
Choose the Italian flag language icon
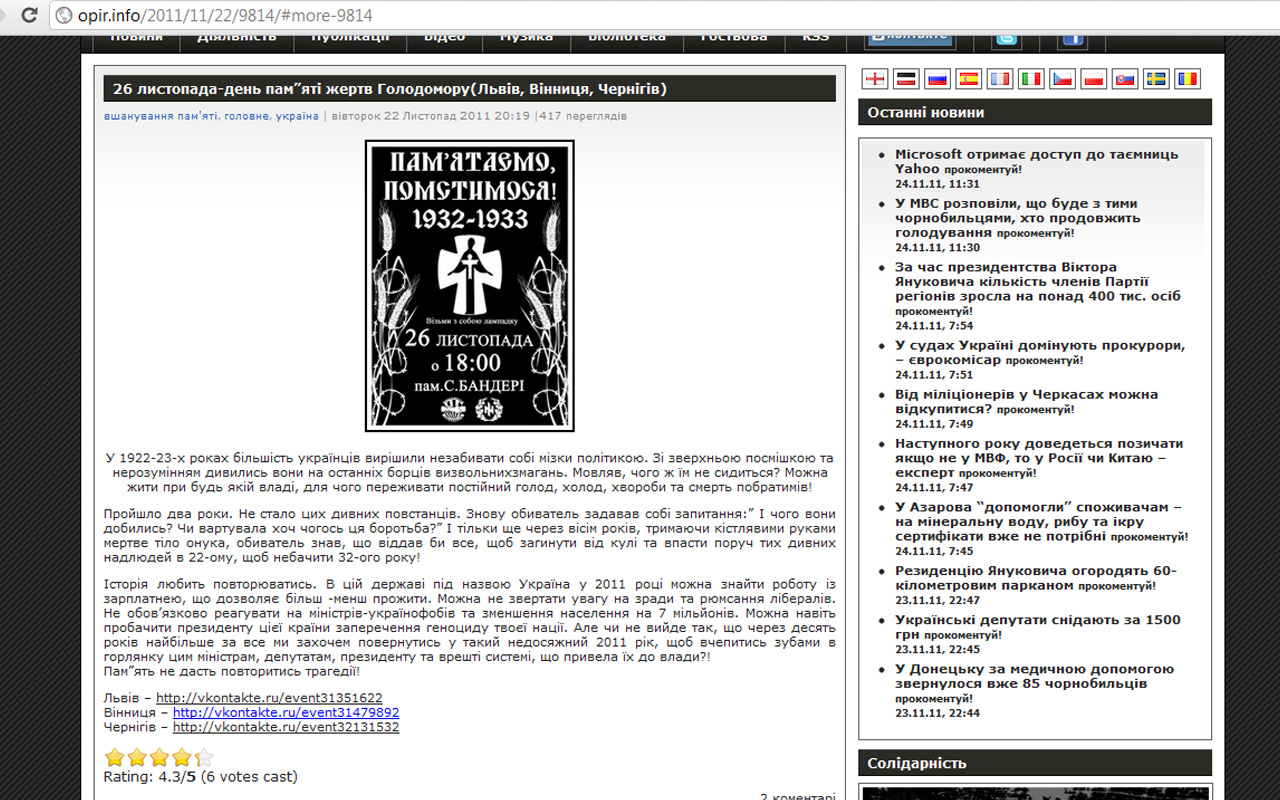pyautogui.click(x=1030, y=79)
